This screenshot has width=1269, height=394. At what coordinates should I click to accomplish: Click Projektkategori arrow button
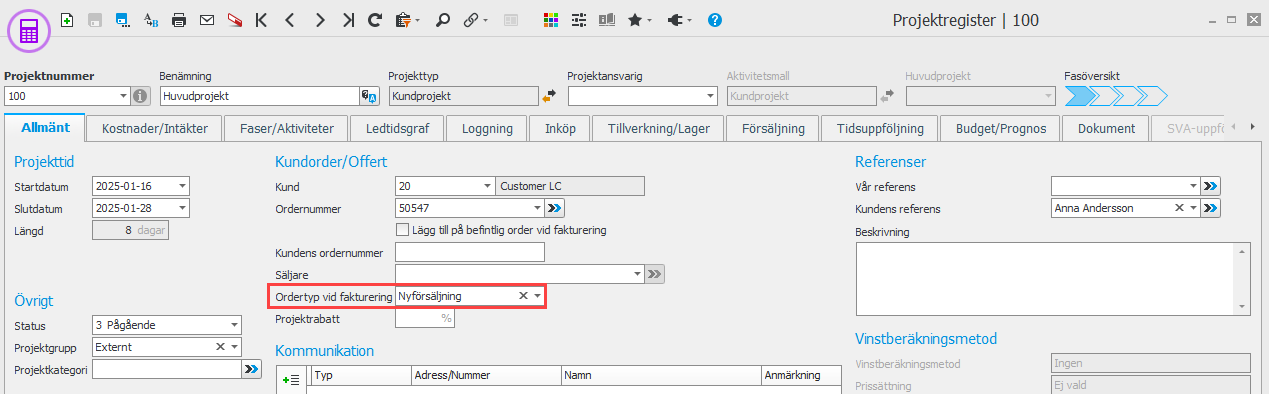point(251,370)
